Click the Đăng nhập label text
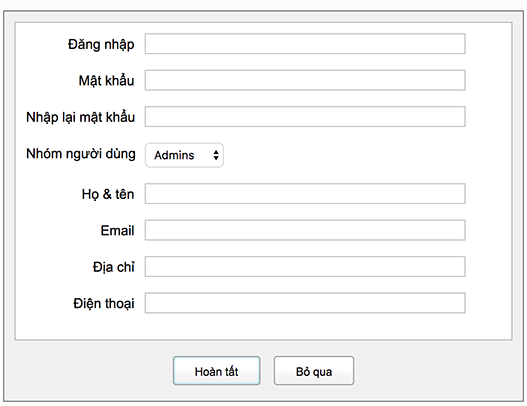 tap(101, 45)
